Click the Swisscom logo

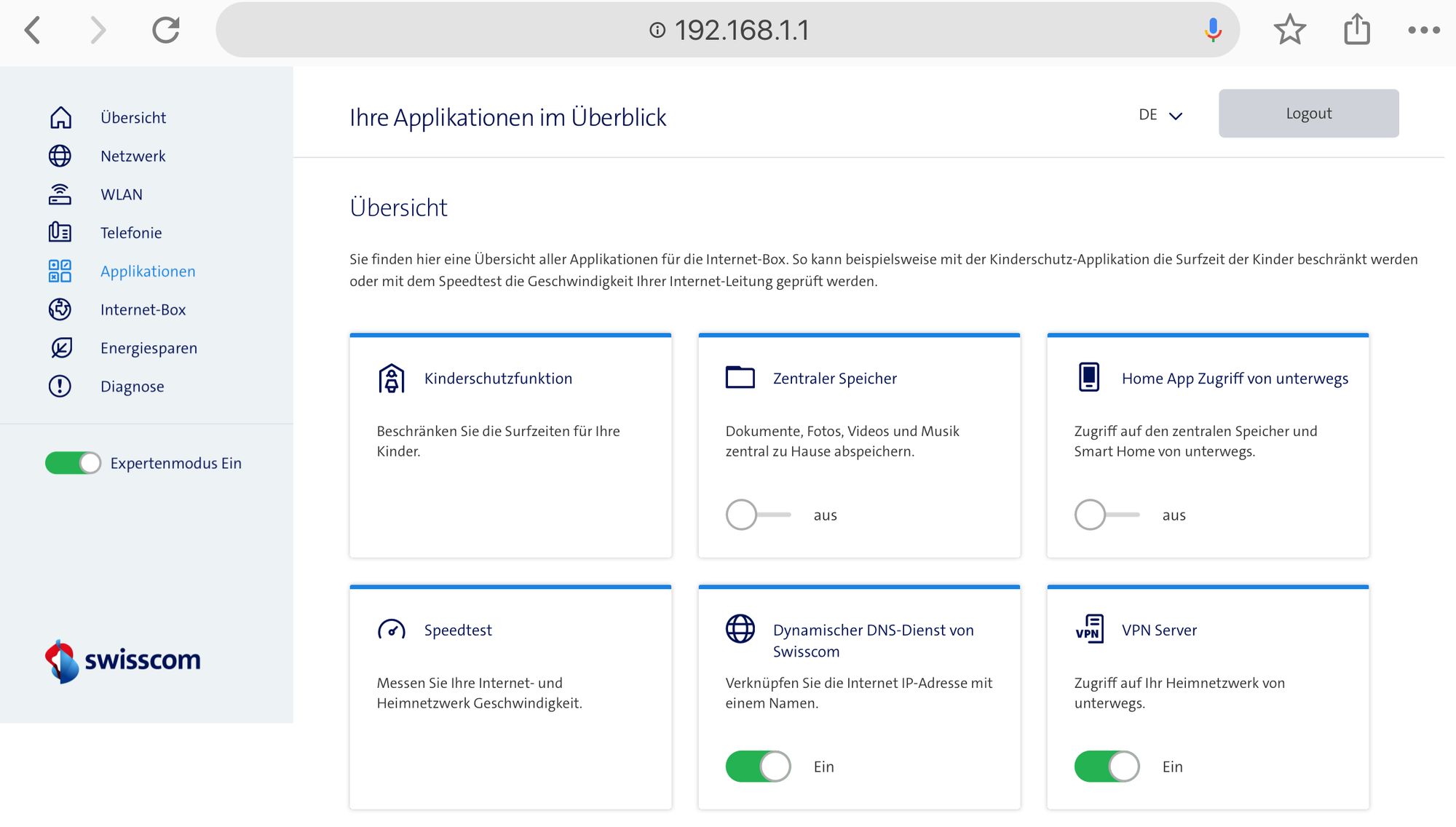pyautogui.click(x=123, y=661)
